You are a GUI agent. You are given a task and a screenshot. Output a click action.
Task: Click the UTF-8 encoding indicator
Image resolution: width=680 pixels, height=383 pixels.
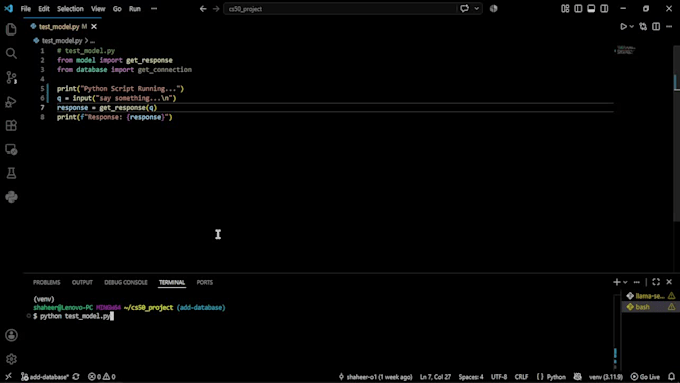pyautogui.click(x=499, y=376)
